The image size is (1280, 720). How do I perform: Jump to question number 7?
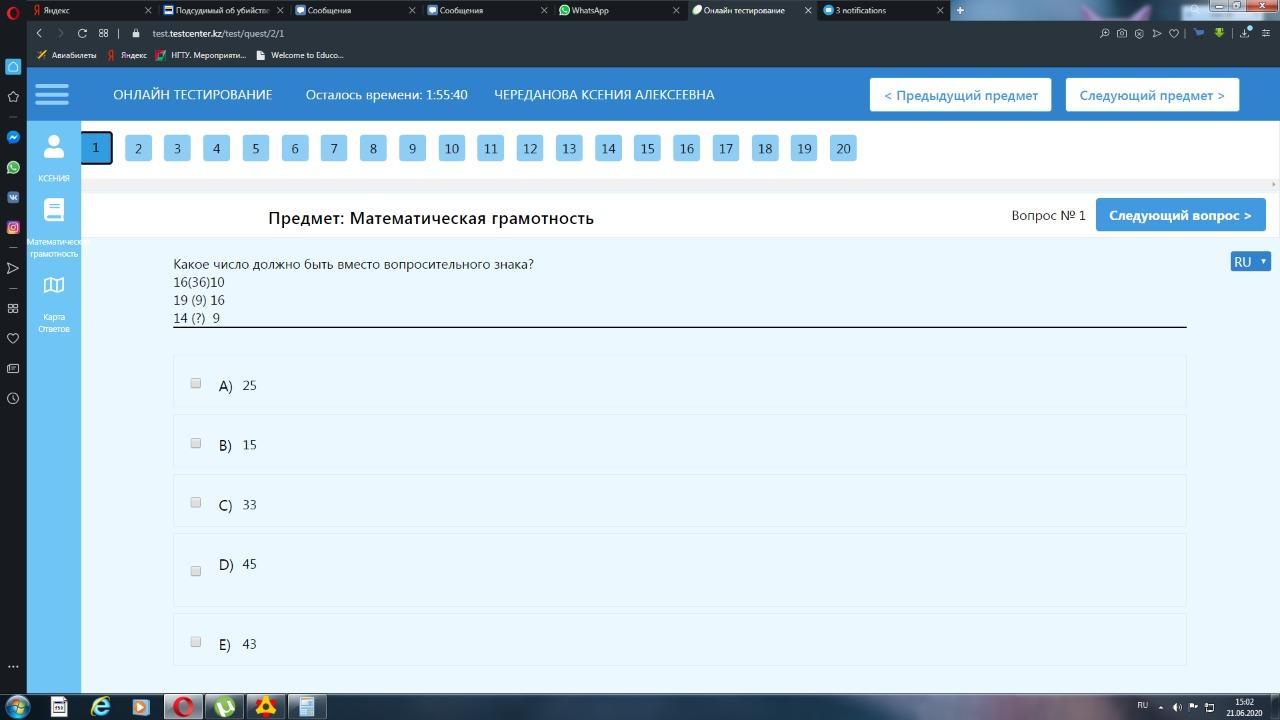pos(334,148)
